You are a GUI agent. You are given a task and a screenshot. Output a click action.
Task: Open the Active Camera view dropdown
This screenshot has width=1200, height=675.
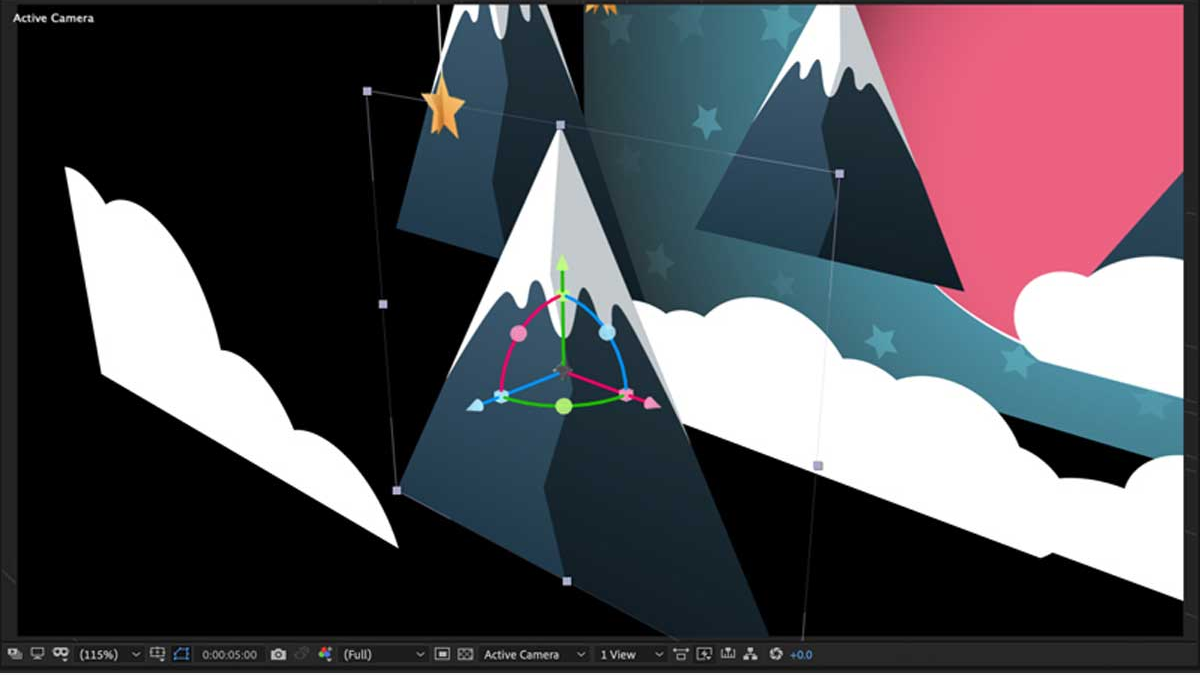pyautogui.click(x=534, y=654)
